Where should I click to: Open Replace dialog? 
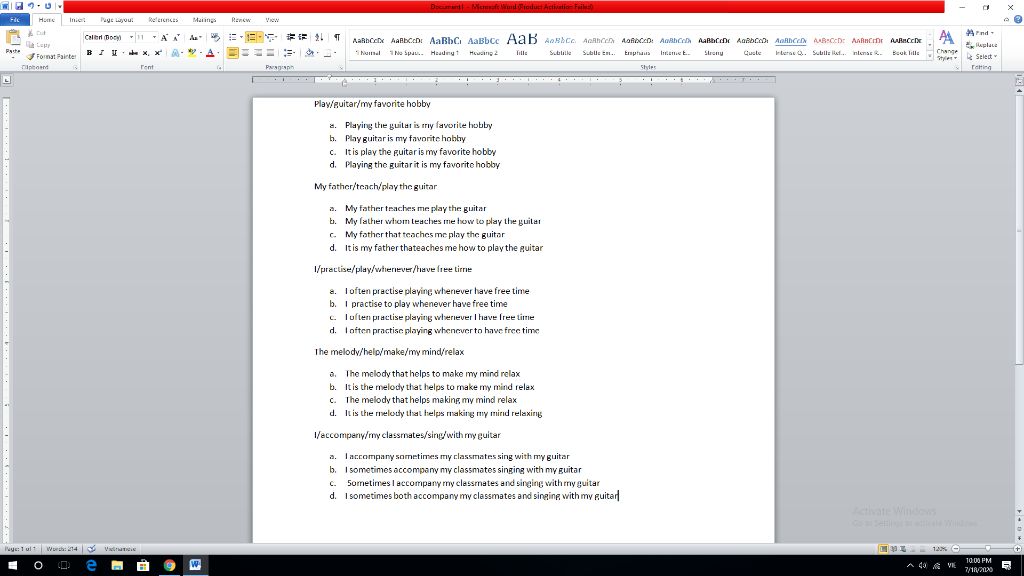click(982, 45)
